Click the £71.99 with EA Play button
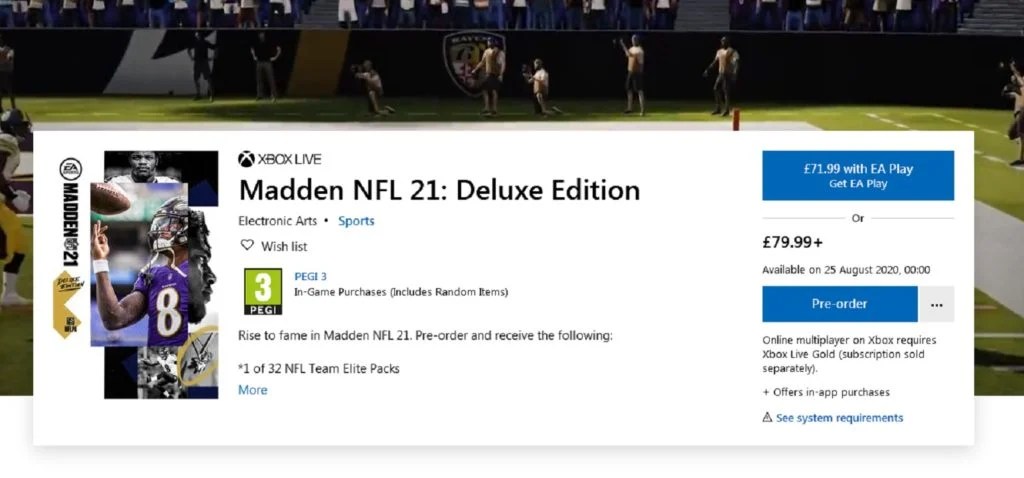Viewport: 1024px width, 478px height. point(858,176)
